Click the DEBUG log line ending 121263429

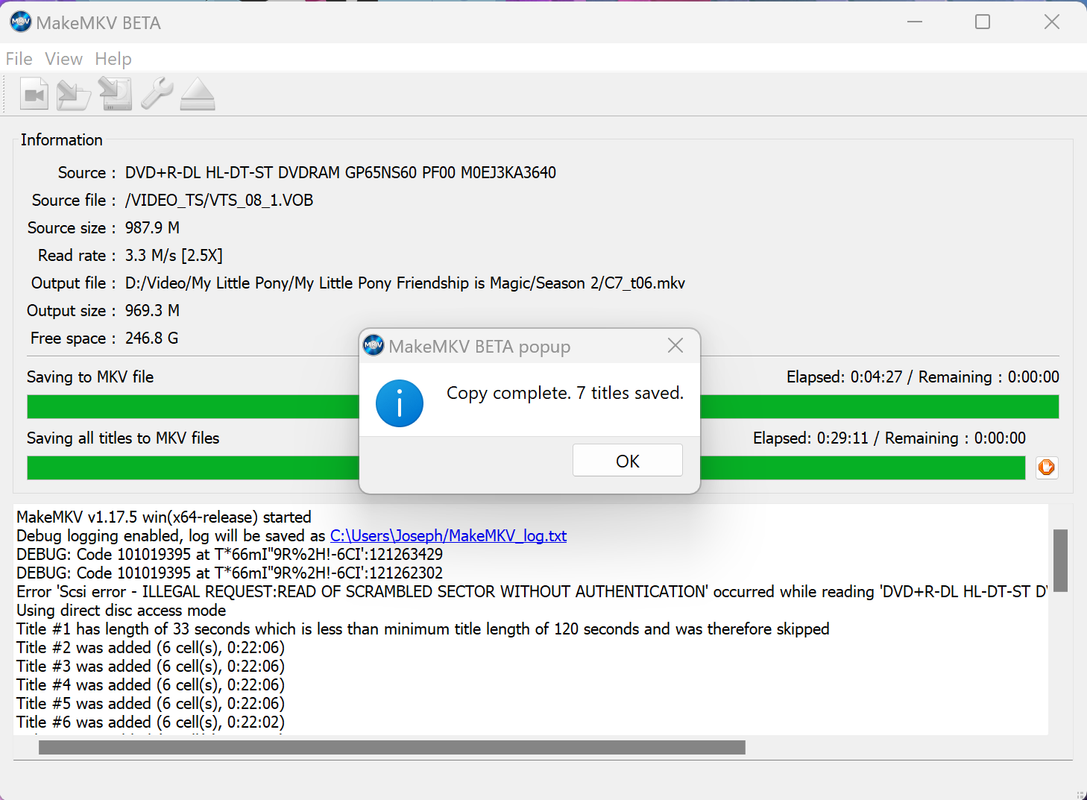(229, 555)
